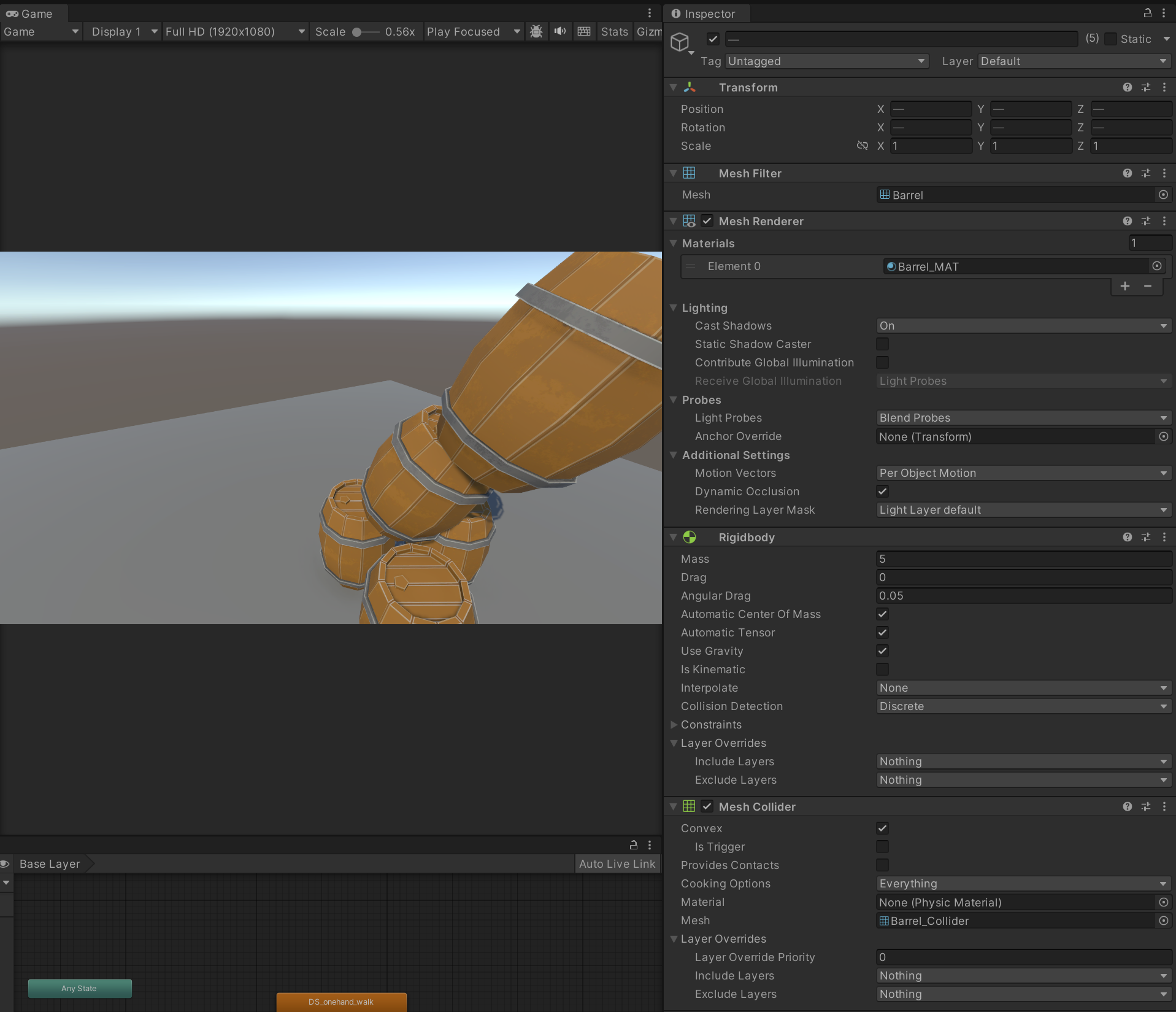Disable the Mesh Renderer component checkbox

pyautogui.click(x=707, y=221)
